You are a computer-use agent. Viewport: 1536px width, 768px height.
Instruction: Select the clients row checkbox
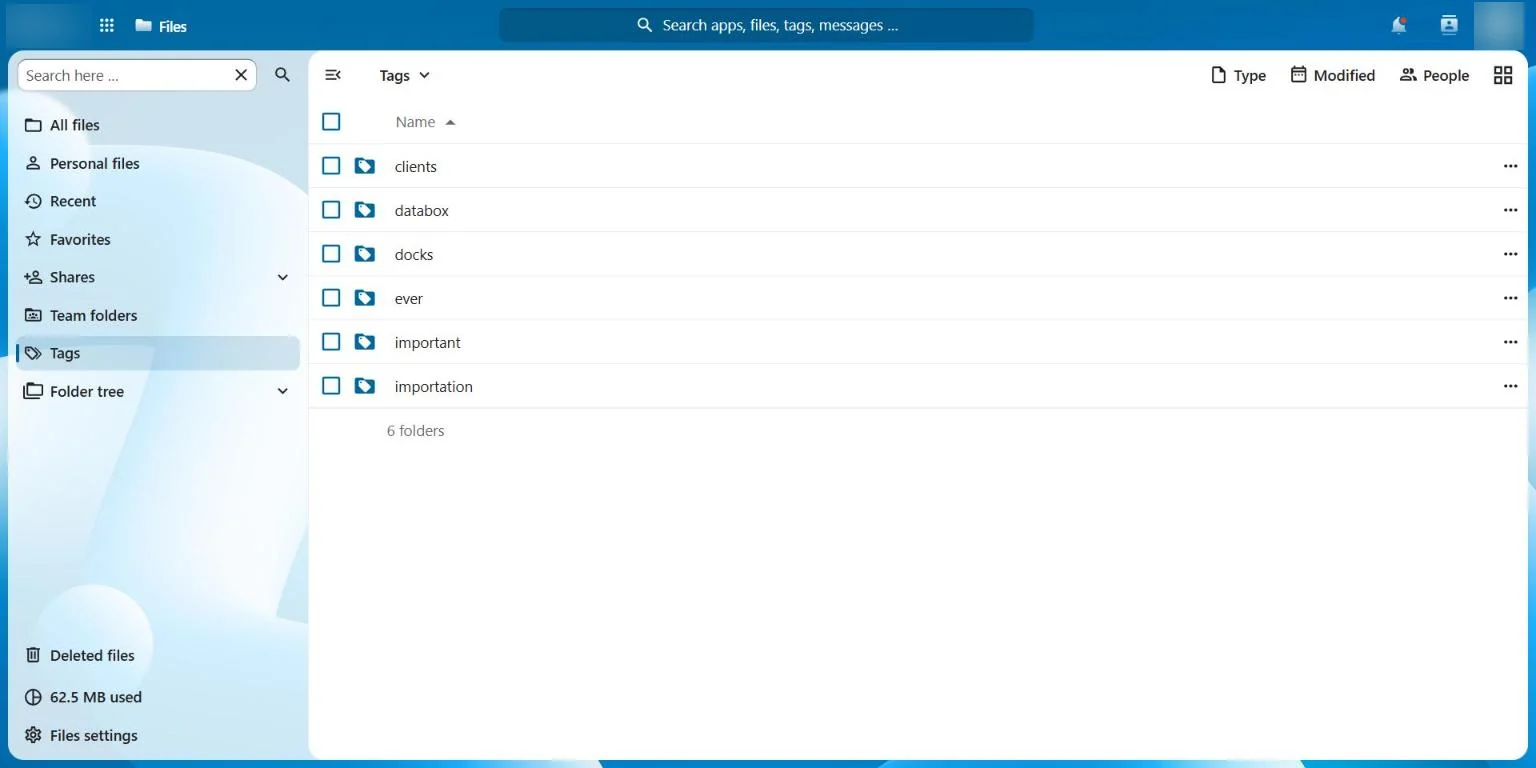pos(331,166)
